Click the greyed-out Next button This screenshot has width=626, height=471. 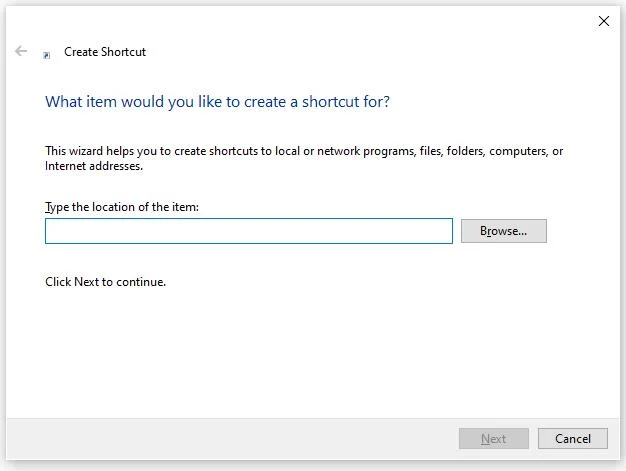click(x=493, y=438)
